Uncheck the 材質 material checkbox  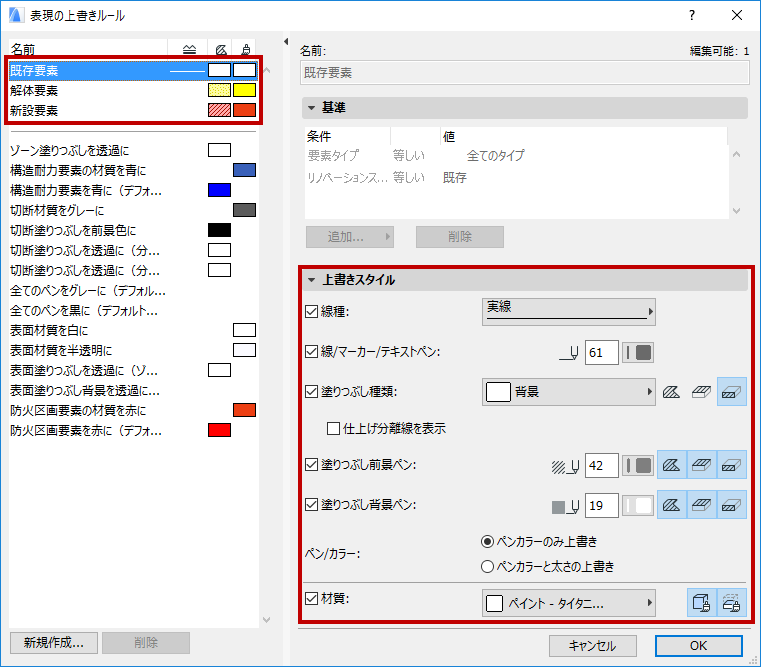(311, 598)
